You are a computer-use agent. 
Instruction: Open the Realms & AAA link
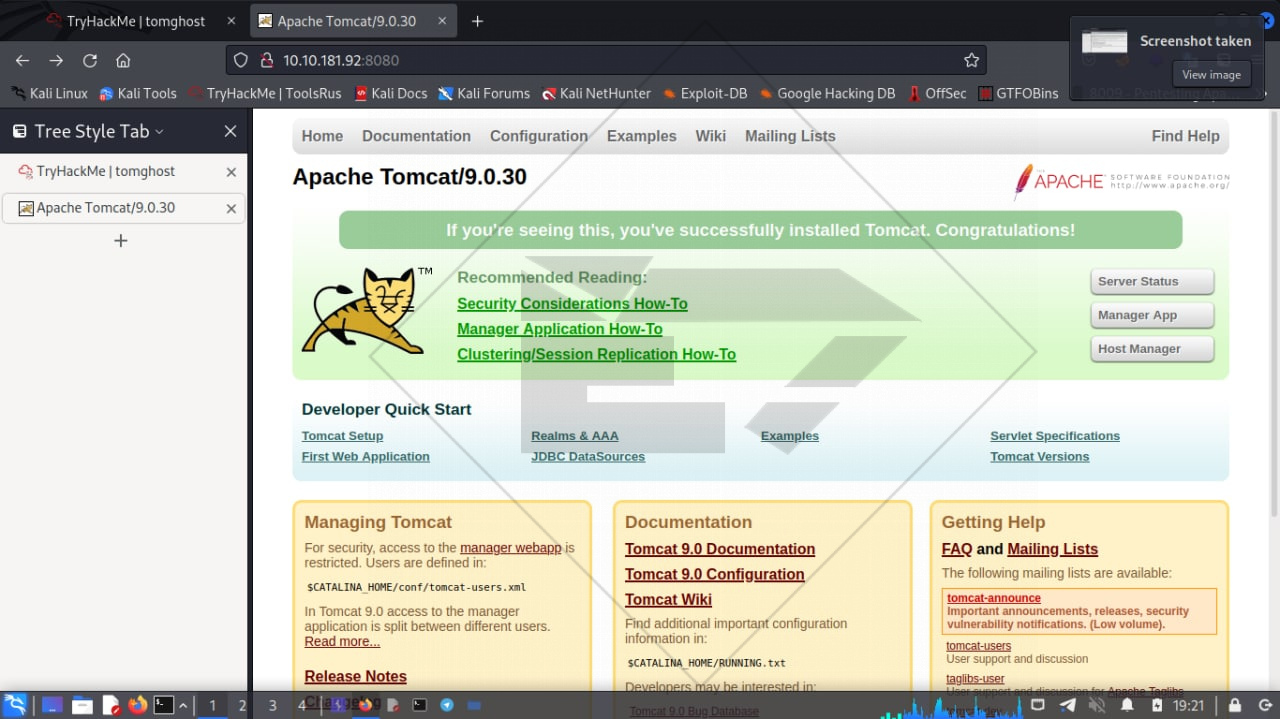point(575,436)
